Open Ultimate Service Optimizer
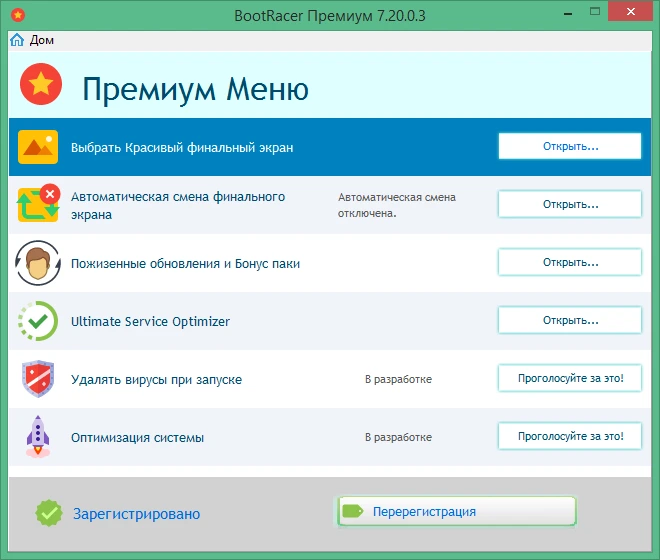Viewport: 660px width, 560px height. pos(570,320)
